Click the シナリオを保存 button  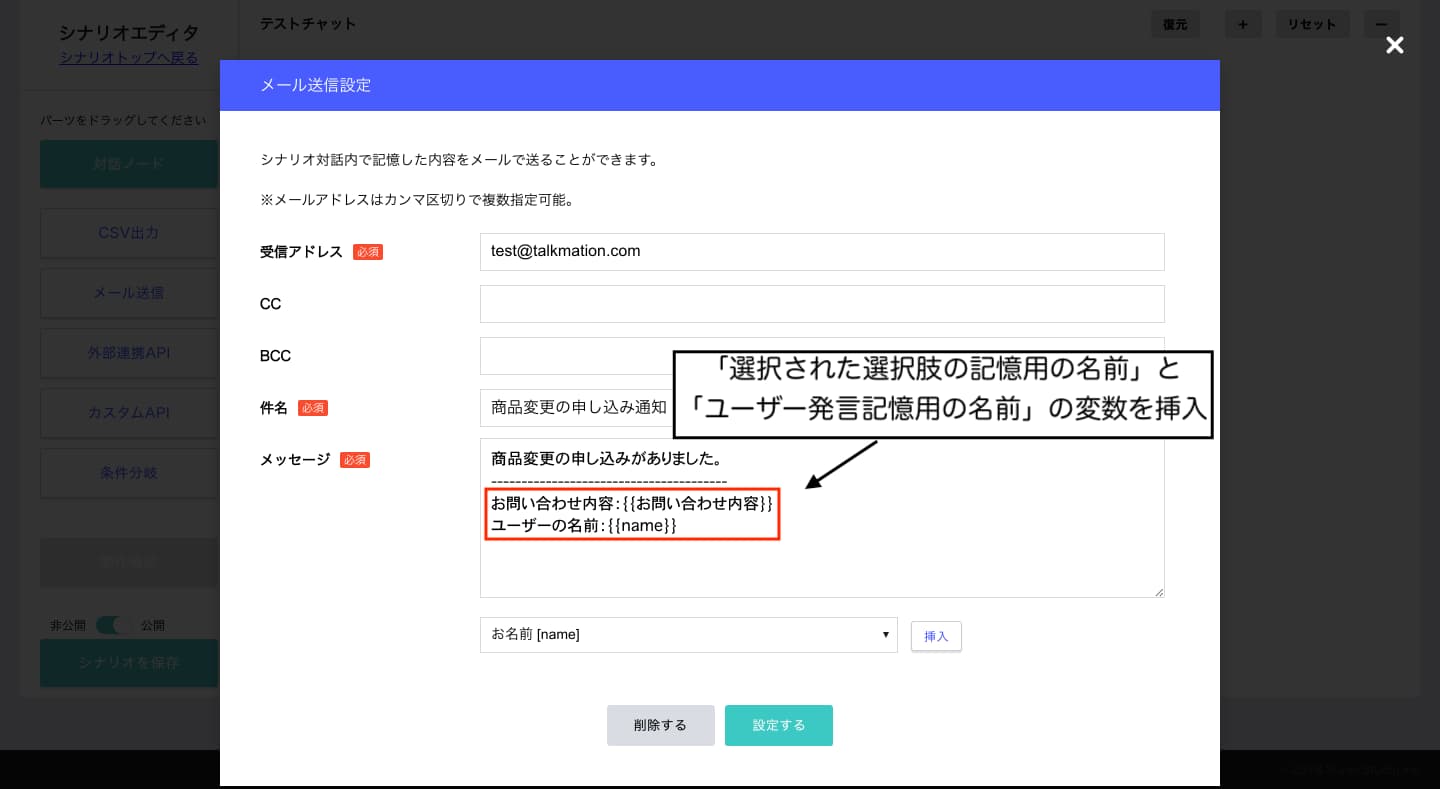129,663
